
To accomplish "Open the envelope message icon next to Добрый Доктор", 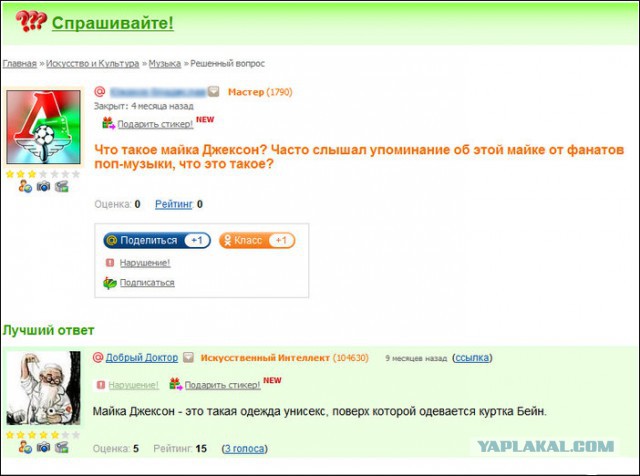I will pyautogui.click(x=188, y=358).
